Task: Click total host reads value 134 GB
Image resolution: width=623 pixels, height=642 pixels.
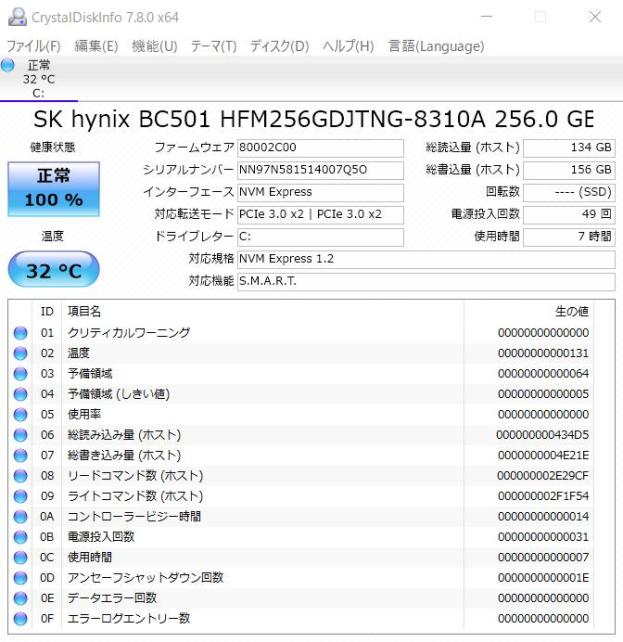Action: coord(569,148)
